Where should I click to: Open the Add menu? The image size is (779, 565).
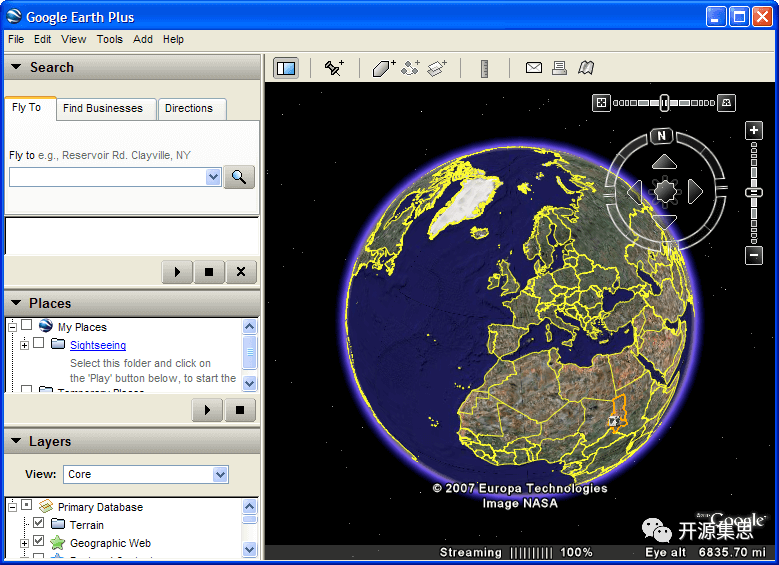(143, 39)
